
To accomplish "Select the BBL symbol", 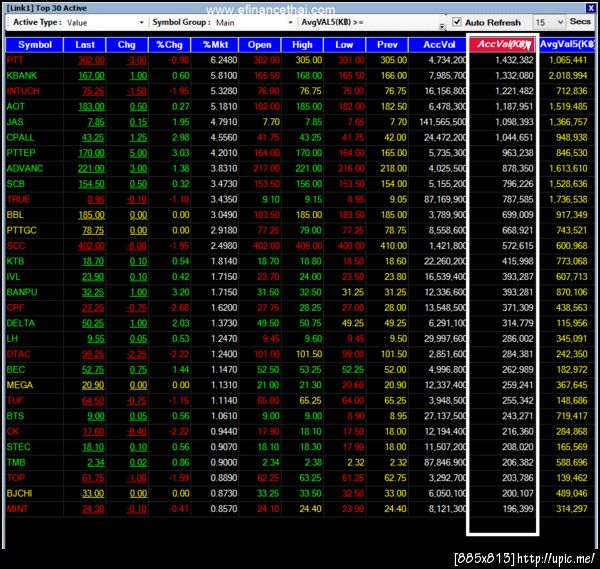I will pyautogui.click(x=15, y=215).
